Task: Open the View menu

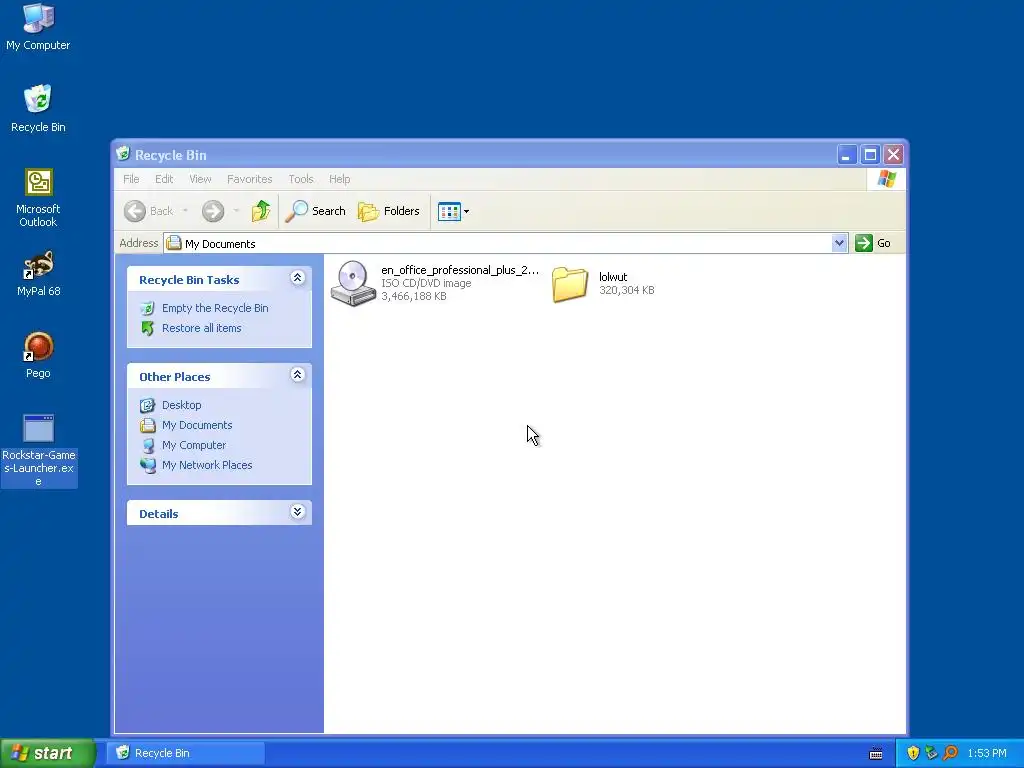Action: (200, 179)
